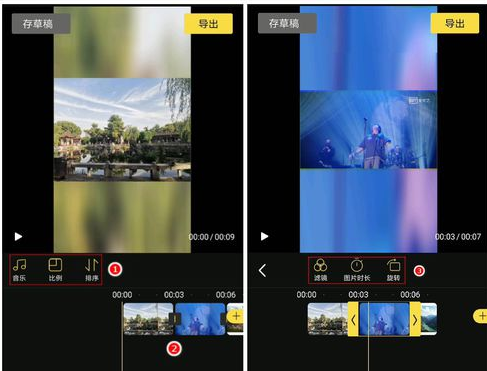487x371 pixels.
Task: Open the 旋转 rotate tool
Action: [393, 270]
